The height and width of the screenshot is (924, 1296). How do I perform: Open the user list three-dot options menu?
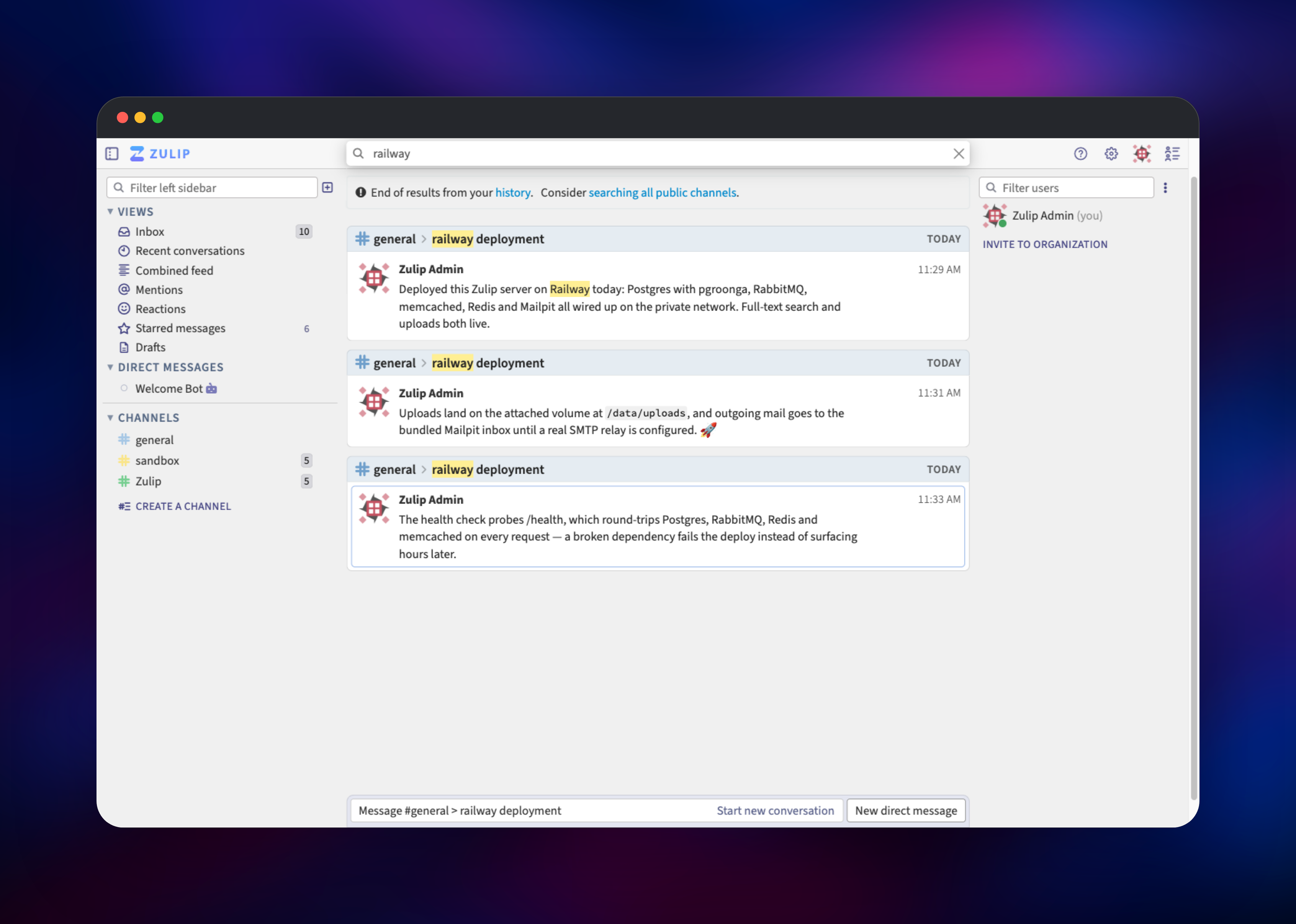[1165, 188]
